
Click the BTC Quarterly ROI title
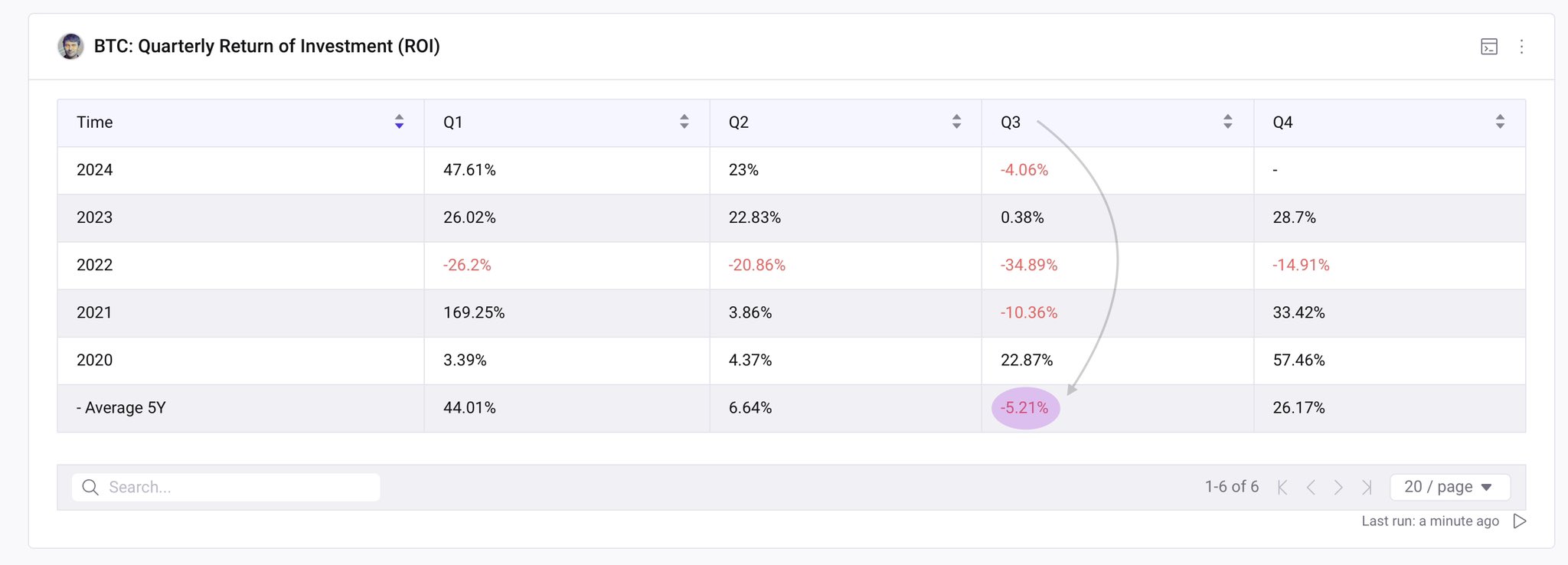click(266, 47)
